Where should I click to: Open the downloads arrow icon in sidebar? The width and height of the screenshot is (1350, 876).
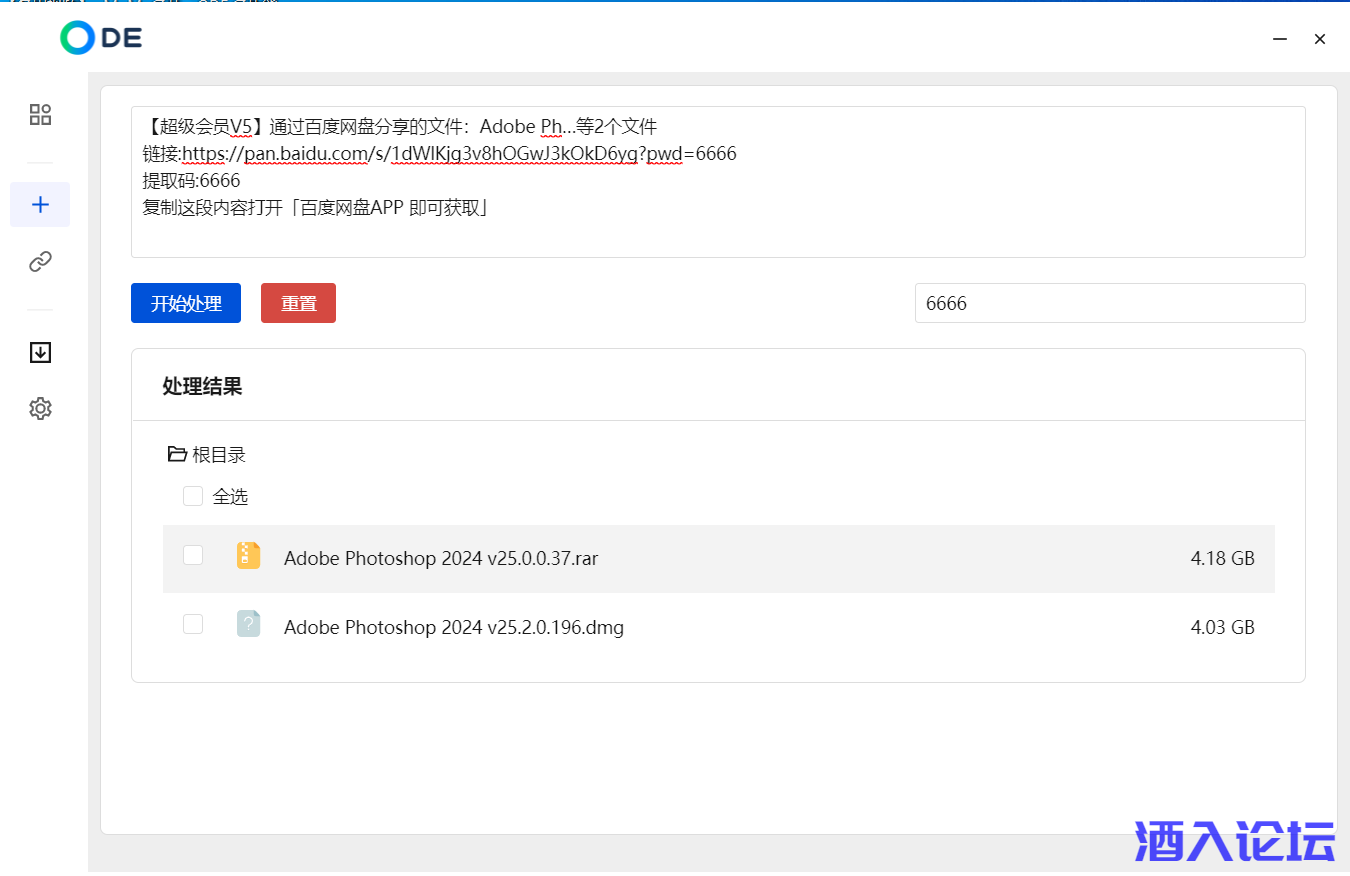[x=40, y=352]
